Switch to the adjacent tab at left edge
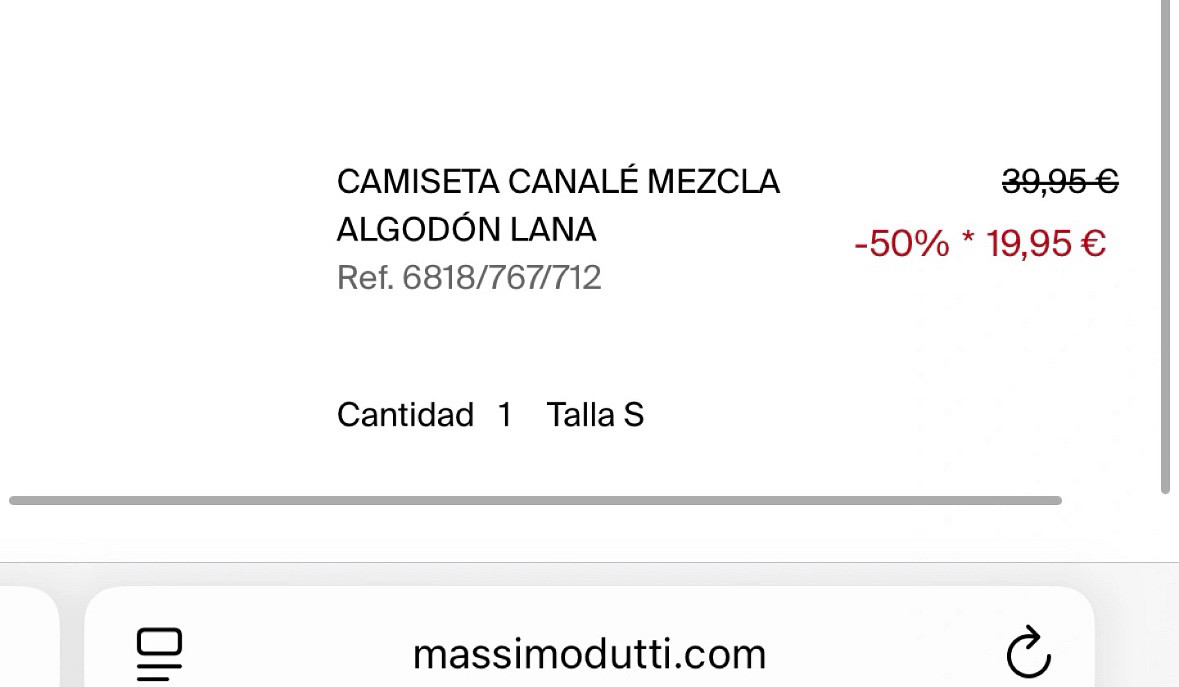Viewport: 1179px width, 687px height. (28, 640)
